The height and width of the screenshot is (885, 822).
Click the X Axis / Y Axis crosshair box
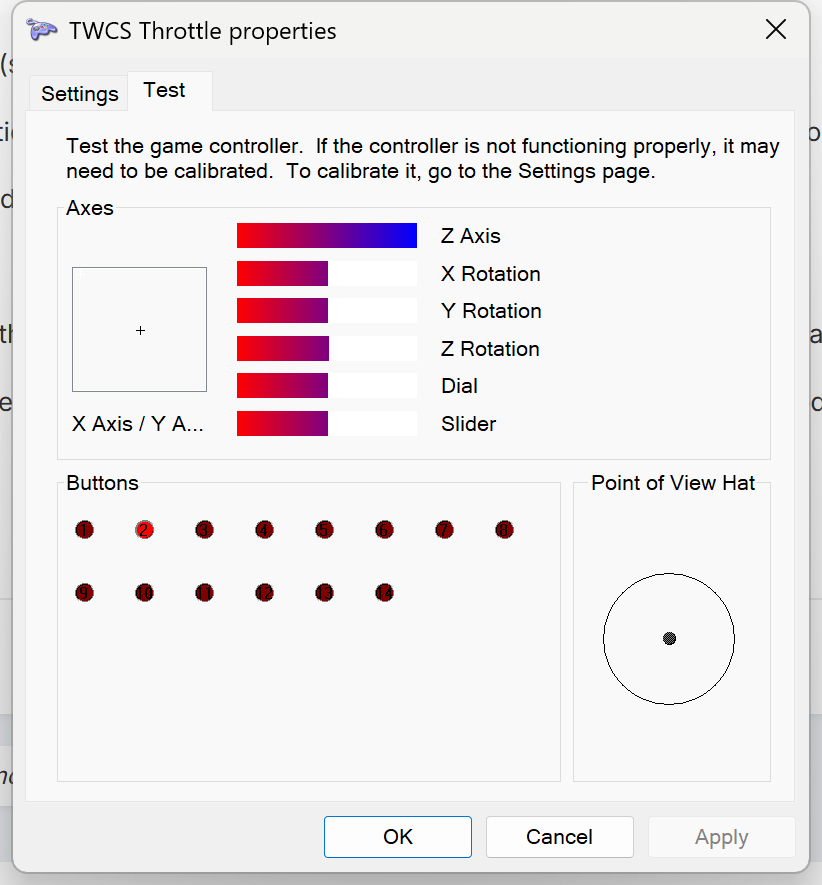pos(140,330)
